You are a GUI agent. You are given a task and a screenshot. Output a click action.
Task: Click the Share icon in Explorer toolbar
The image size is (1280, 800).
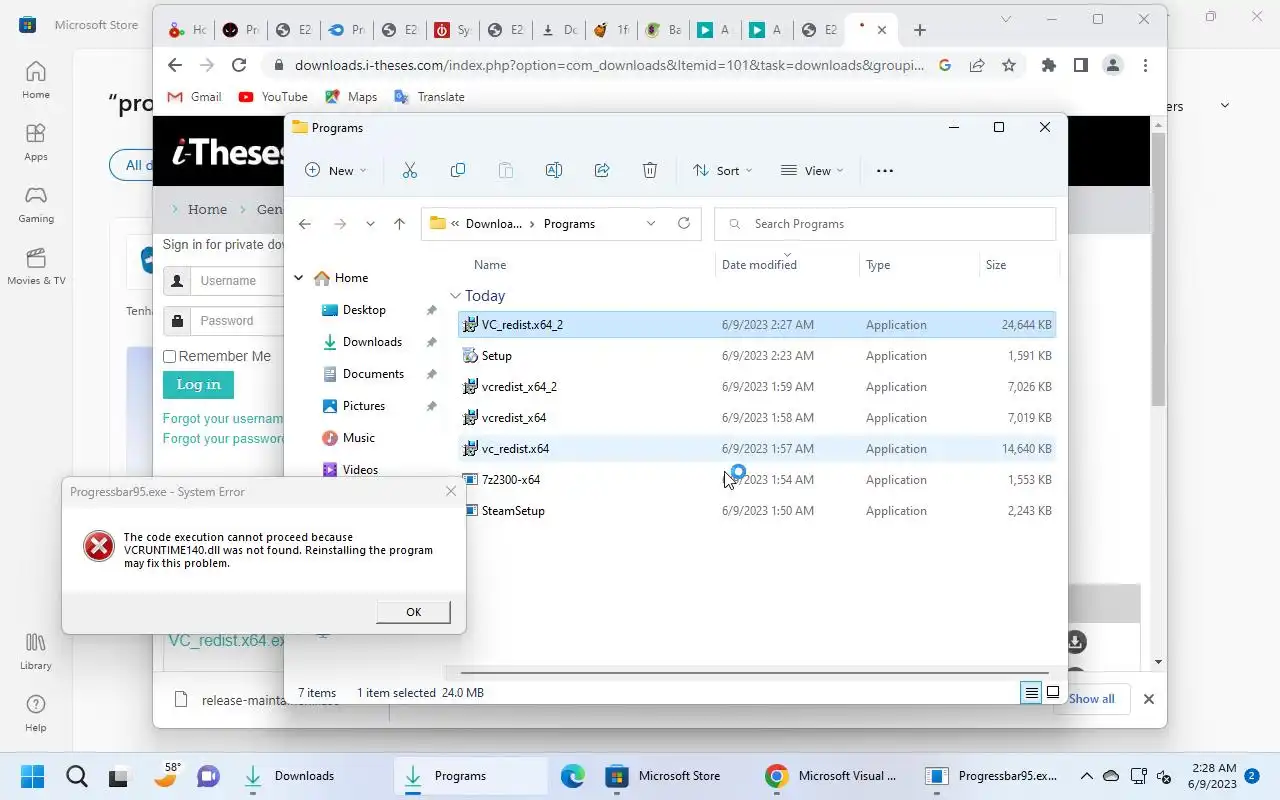pyautogui.click(x=602, y=171)
